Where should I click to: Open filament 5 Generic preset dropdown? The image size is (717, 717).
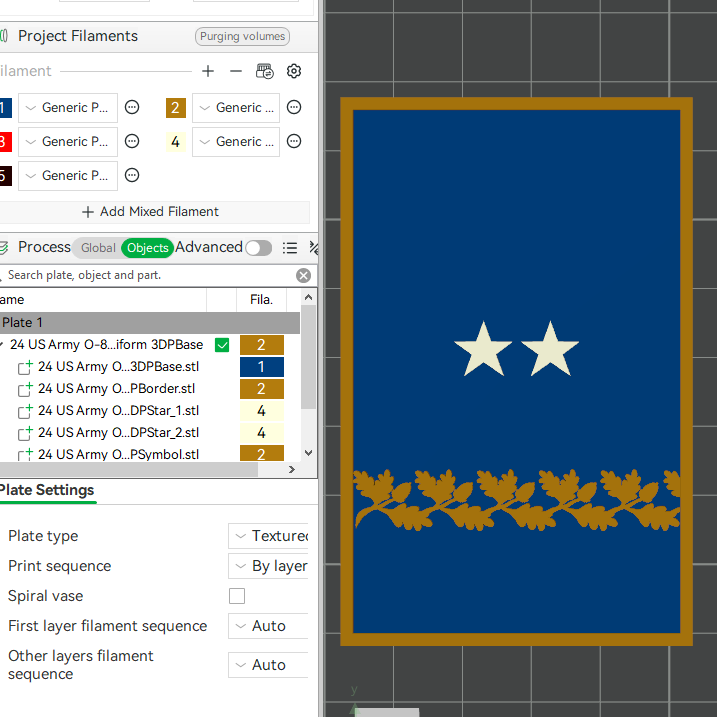click(x=68, y=176)
